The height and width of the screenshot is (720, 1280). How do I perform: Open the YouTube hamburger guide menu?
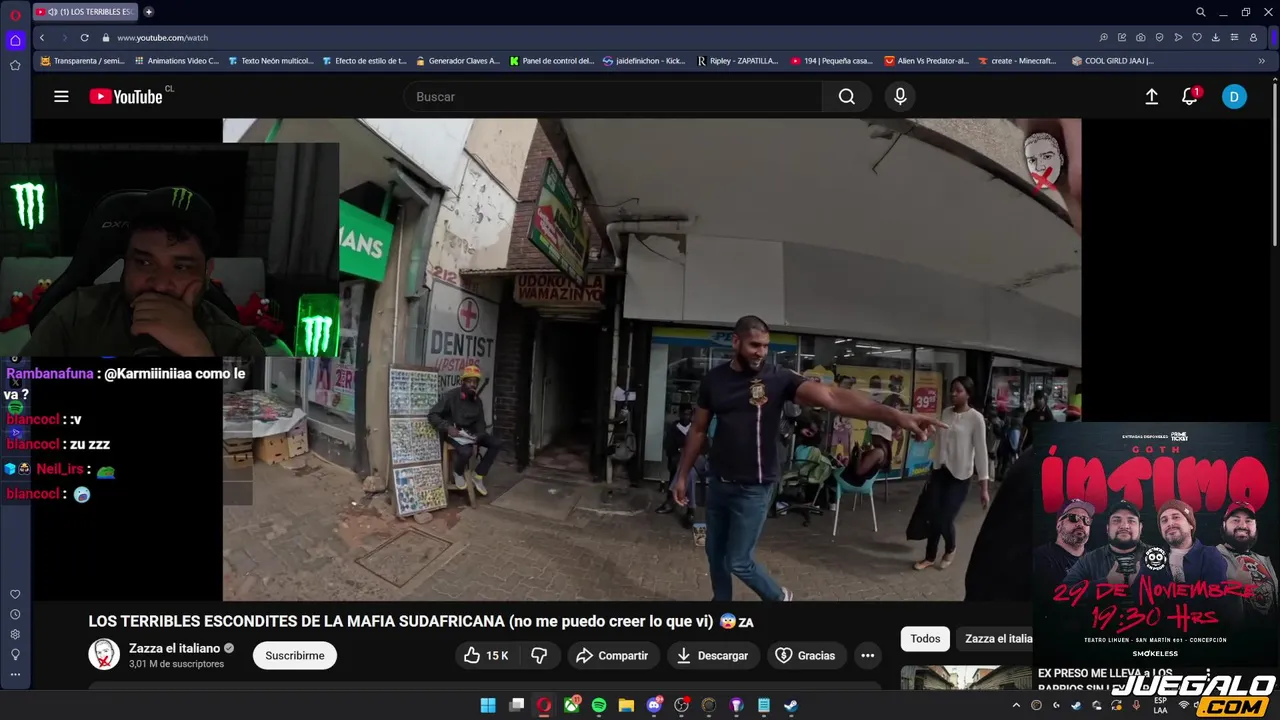61,96
